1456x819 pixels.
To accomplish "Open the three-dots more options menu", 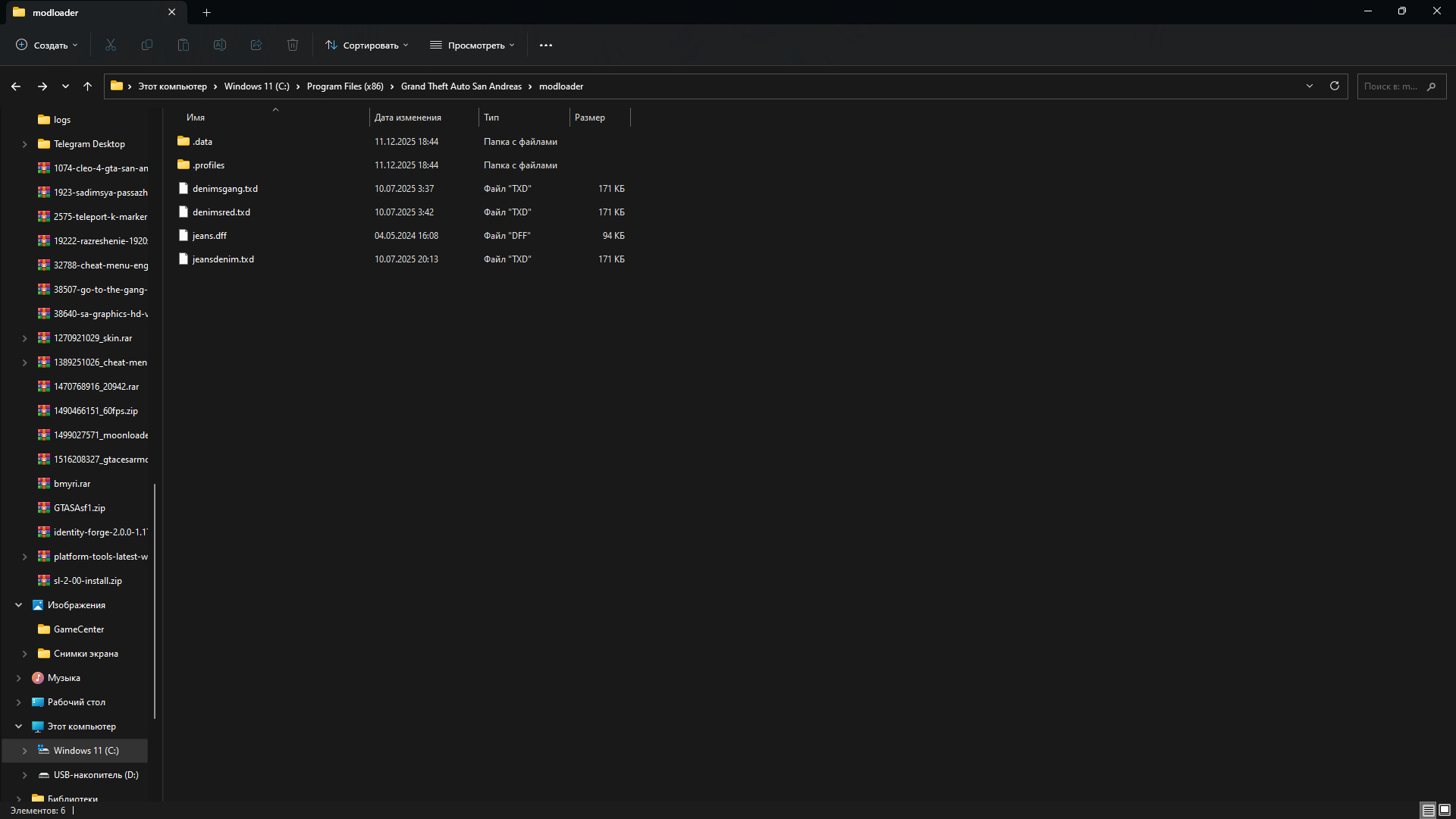I will [x=546, y=45].
